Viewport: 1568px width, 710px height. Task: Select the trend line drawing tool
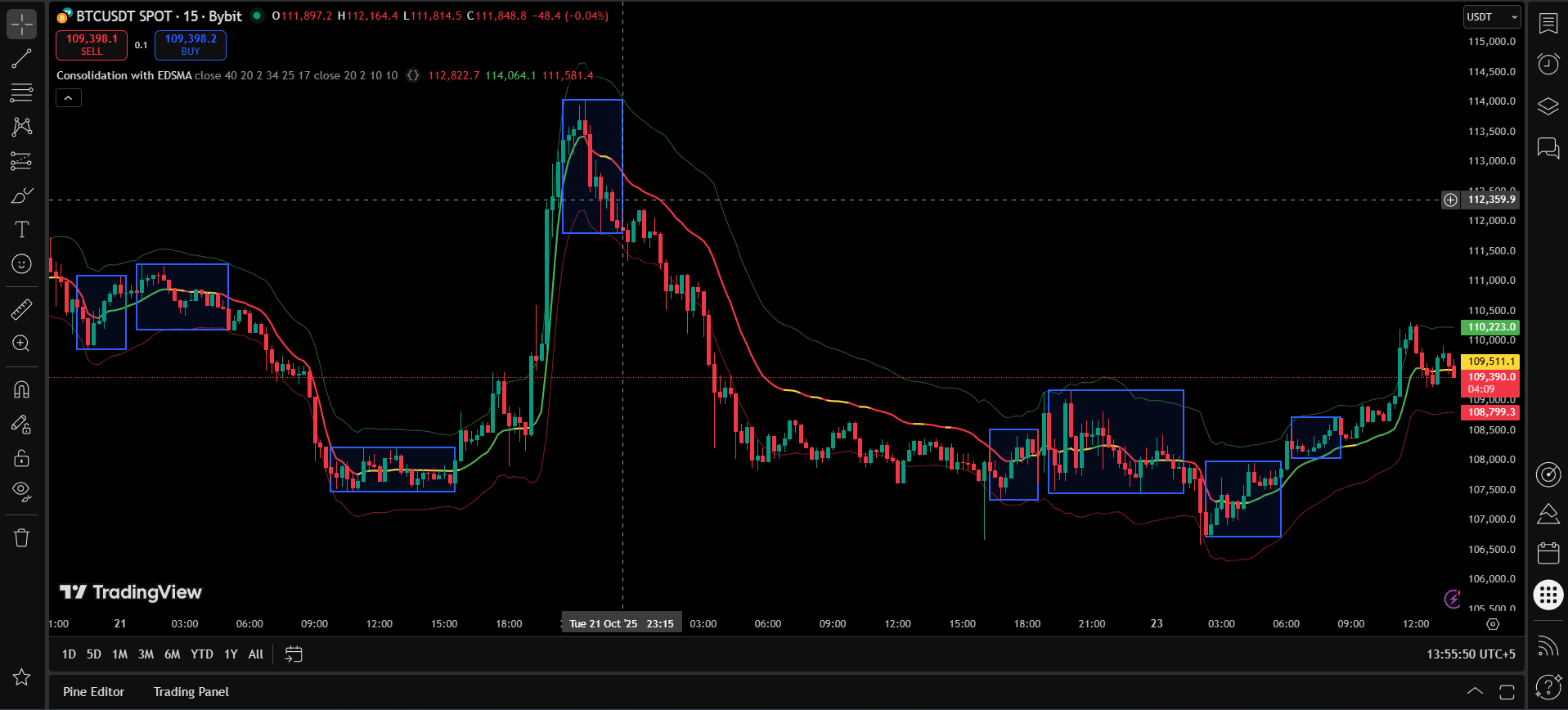click(x=21, y=59)
